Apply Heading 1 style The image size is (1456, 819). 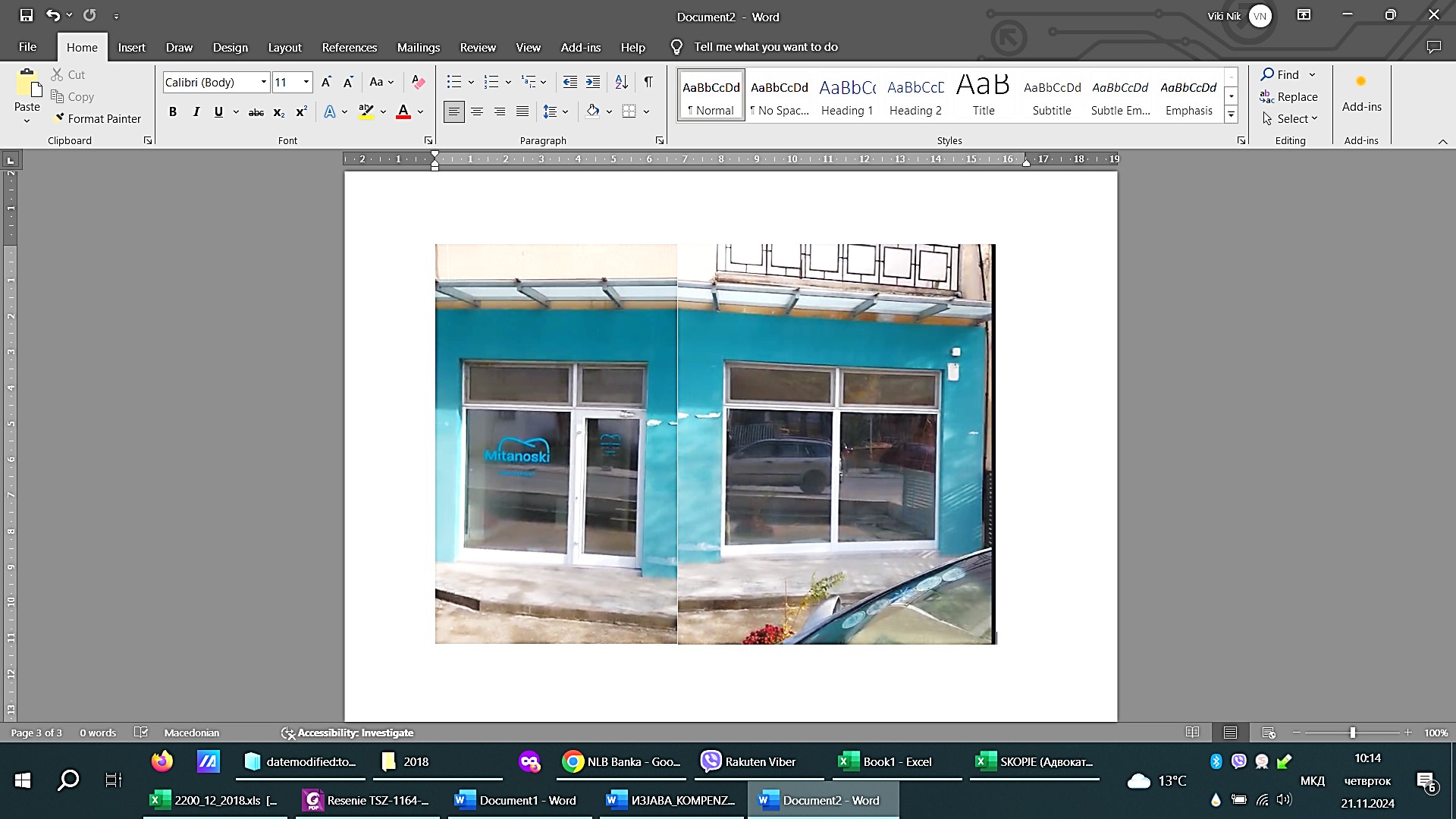(x=847, y=96)
